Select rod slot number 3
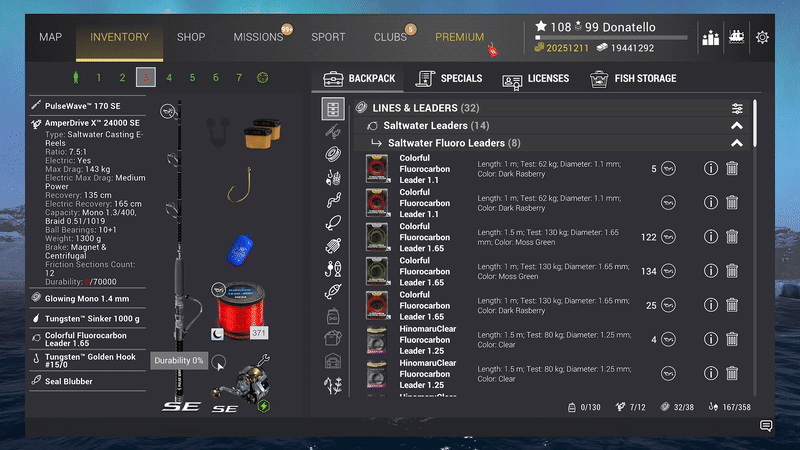This screenshot has width=800, height=450. [x=145, y=77]
